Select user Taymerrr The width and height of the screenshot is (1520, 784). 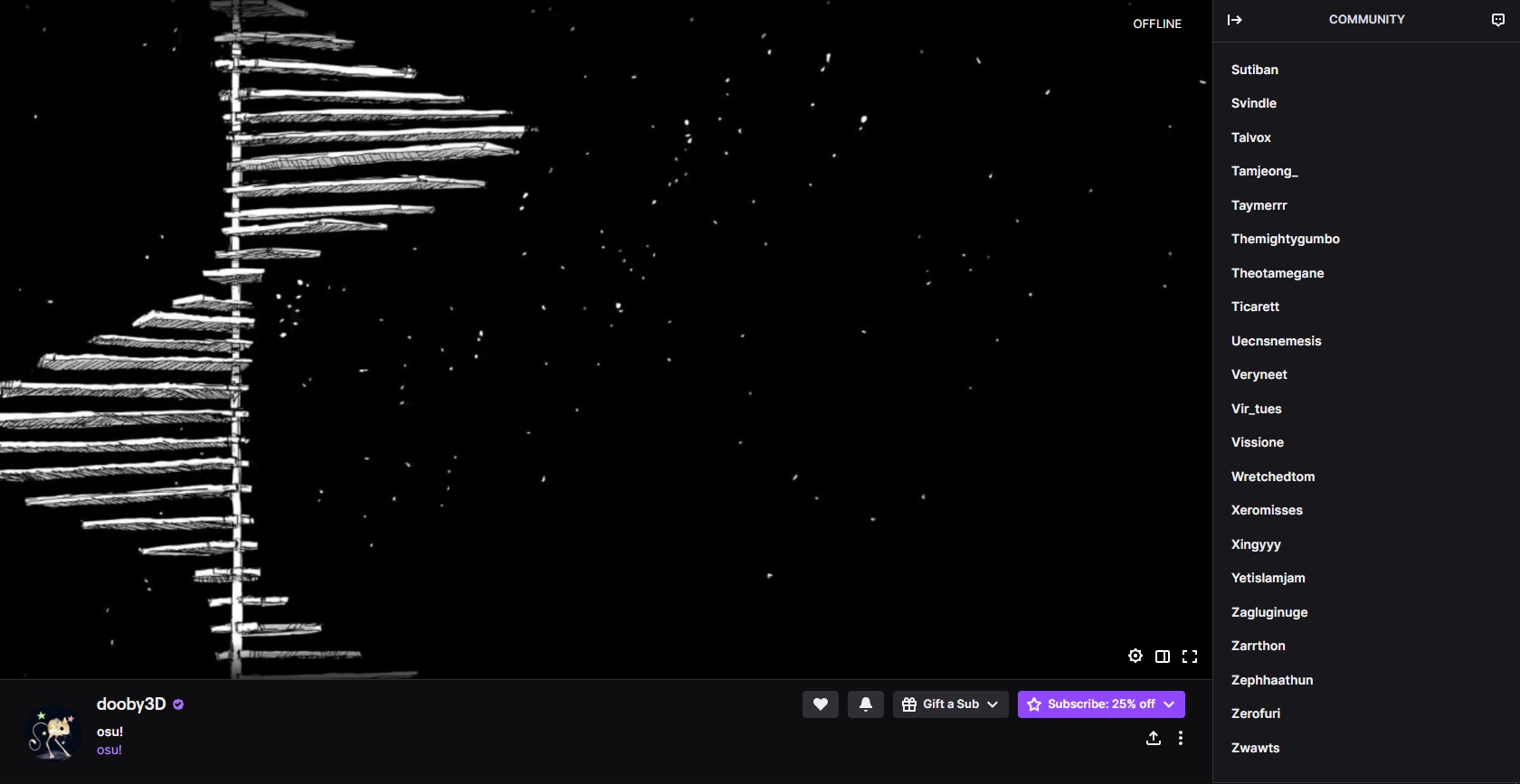point(1259,205)
